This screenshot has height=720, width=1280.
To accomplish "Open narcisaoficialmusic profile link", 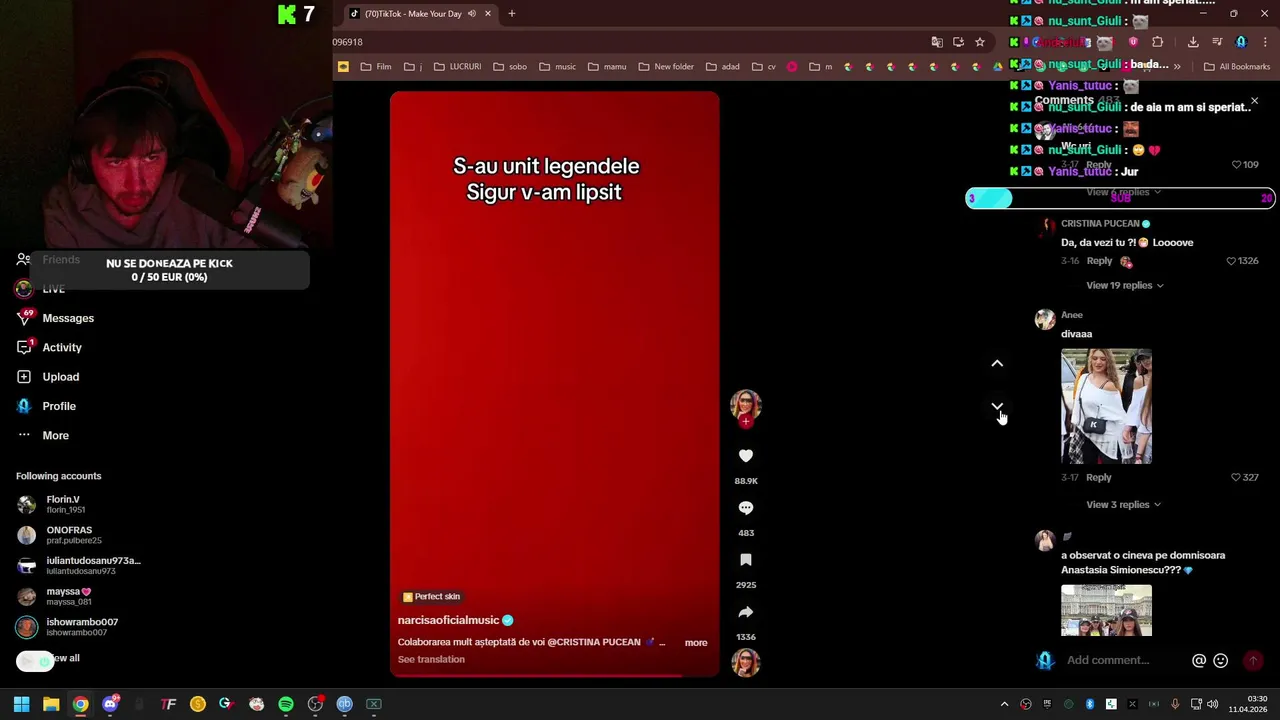I will point(448,620).
